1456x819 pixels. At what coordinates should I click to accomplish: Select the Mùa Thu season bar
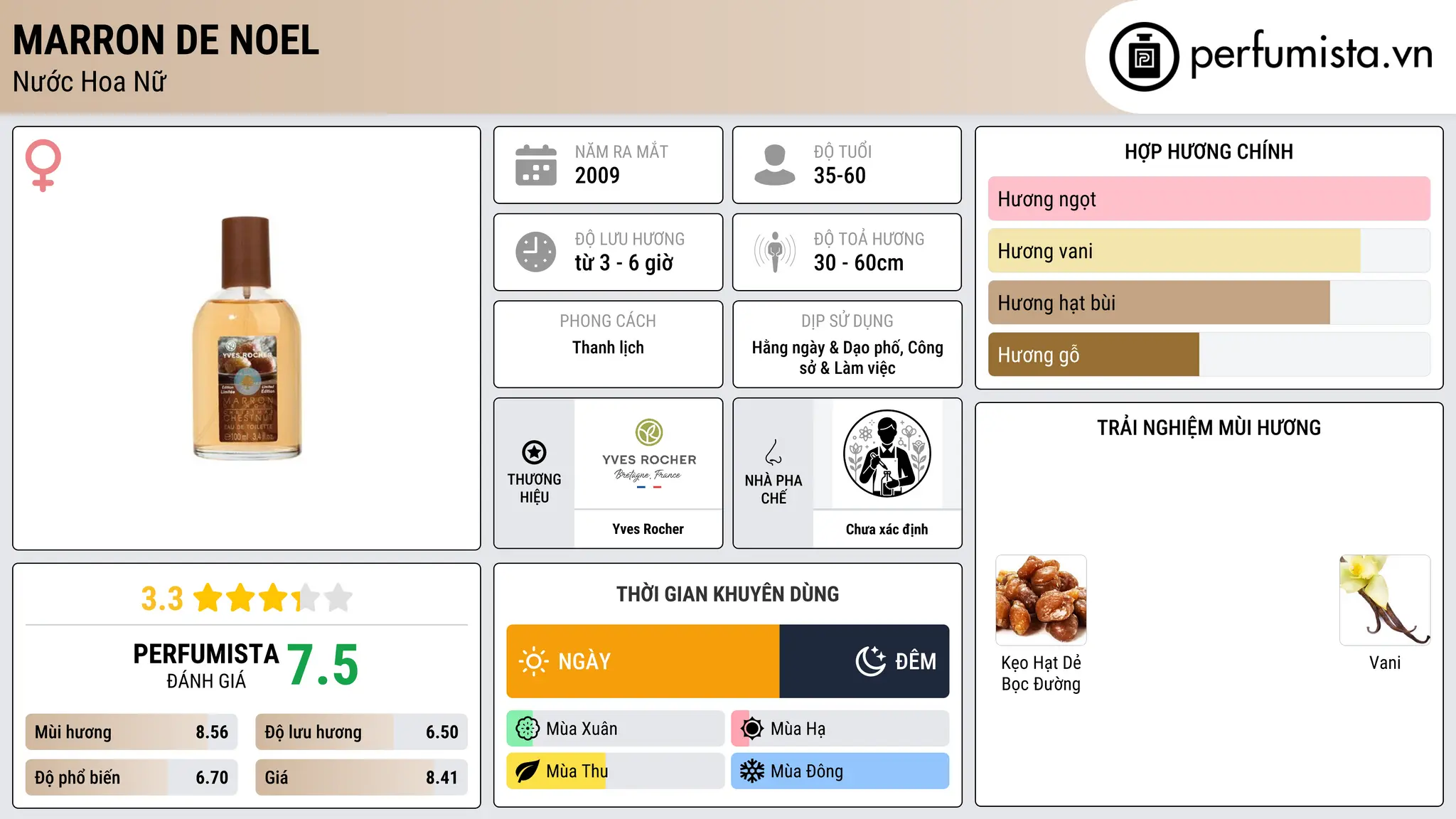616,771
